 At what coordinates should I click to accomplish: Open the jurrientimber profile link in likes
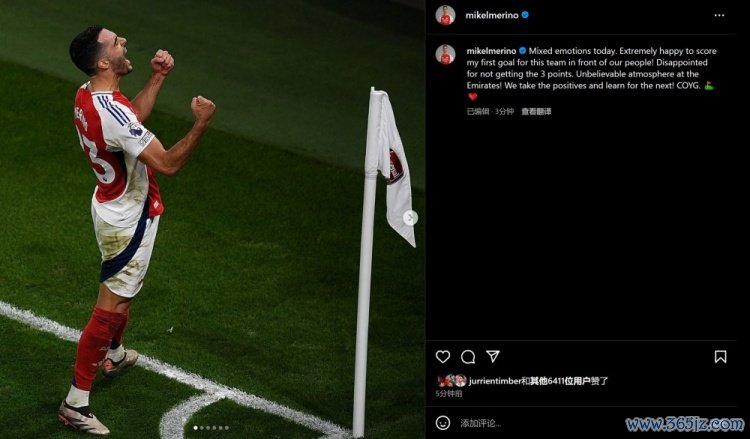(x=495, y=381)
